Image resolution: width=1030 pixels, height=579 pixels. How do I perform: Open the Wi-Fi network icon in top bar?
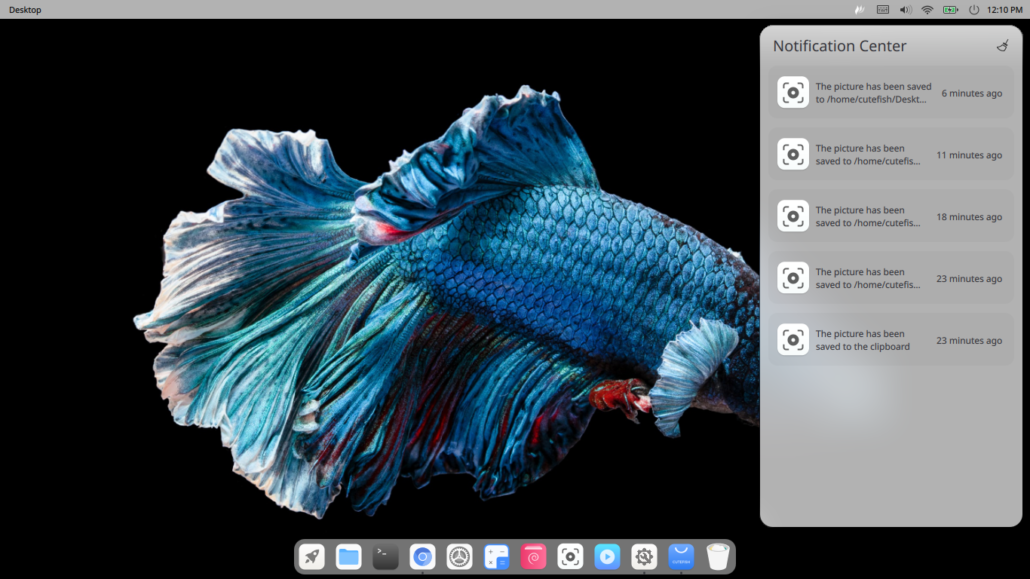(x=928, y=10)
